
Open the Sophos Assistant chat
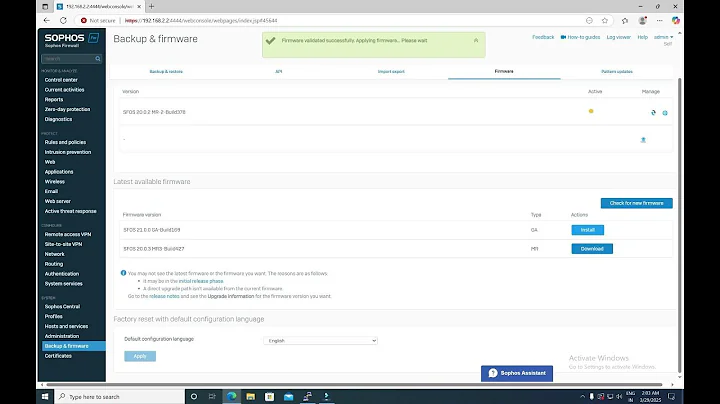tap(517, 373)
